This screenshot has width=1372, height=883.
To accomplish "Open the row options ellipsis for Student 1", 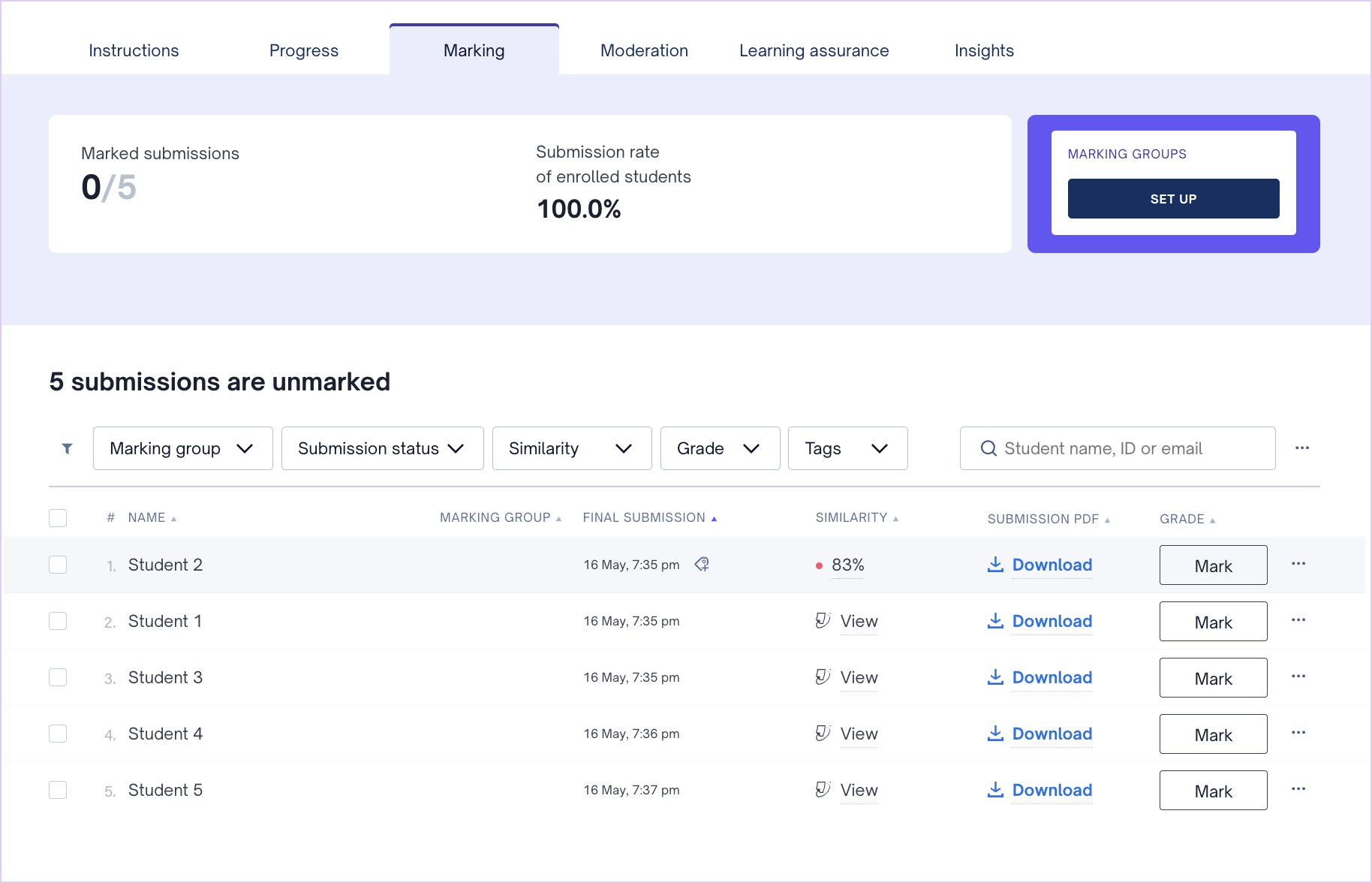I will (x=1298, y=620).
